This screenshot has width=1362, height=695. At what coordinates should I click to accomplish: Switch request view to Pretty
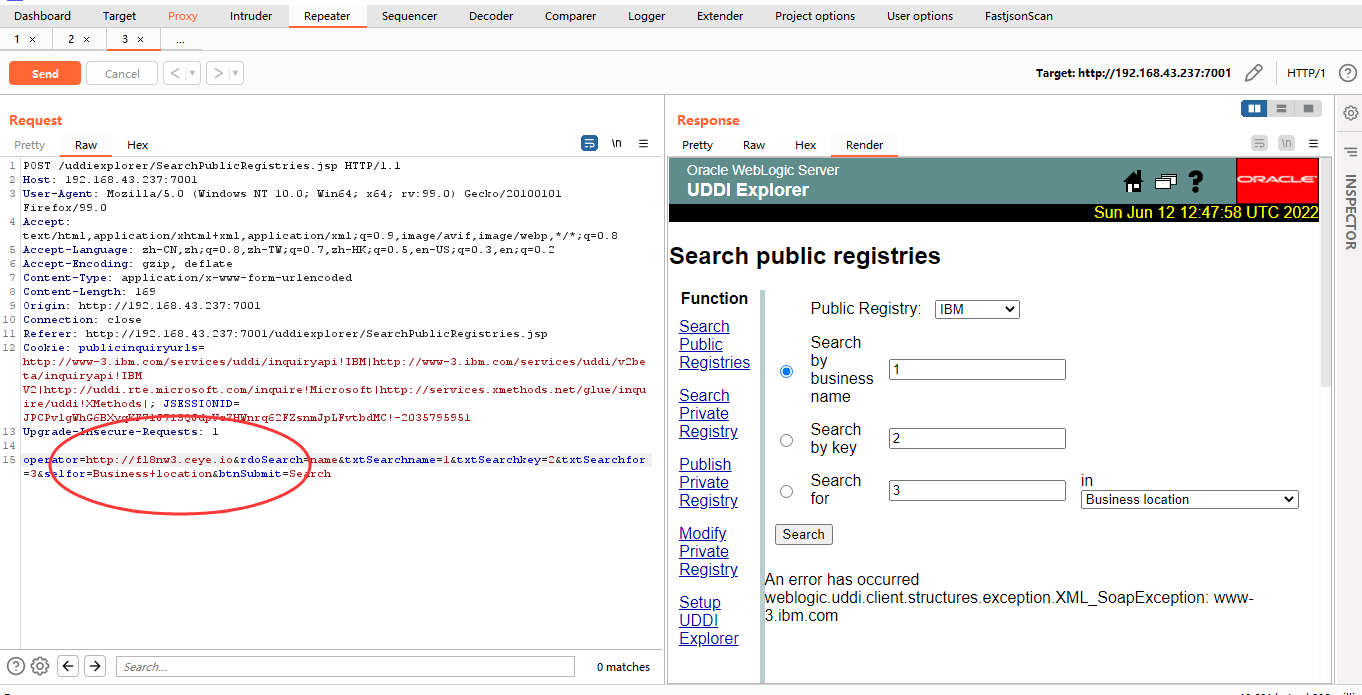(29, 145)
